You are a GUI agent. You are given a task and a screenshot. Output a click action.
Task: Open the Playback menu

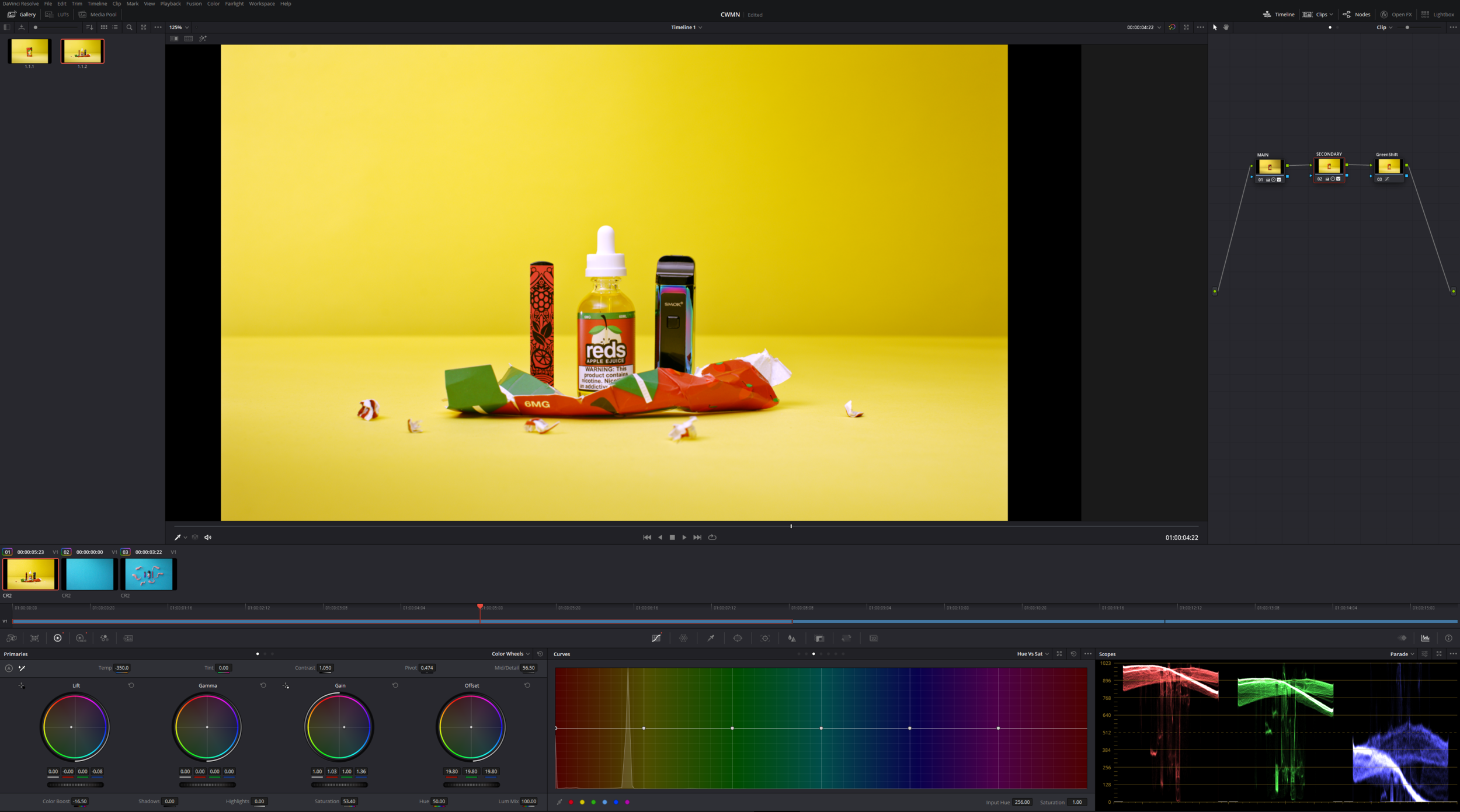click(x=171, y=4)
